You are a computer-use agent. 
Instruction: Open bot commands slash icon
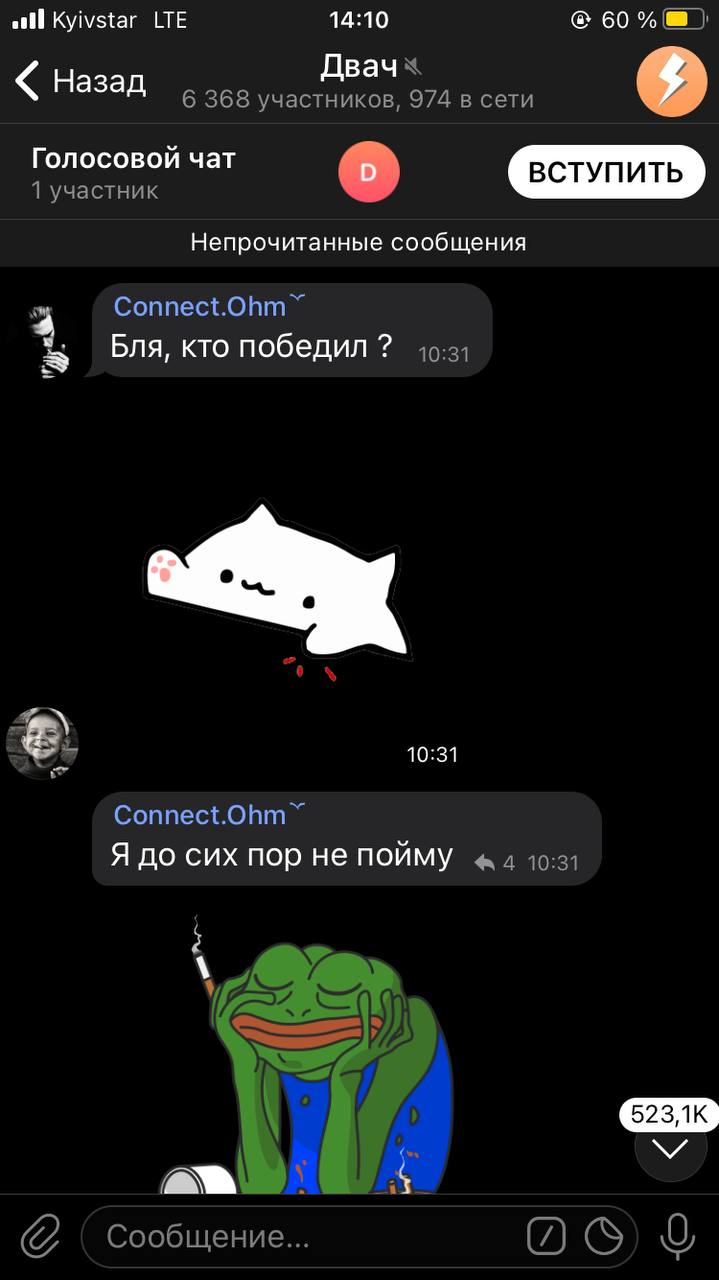(546, 1237)
